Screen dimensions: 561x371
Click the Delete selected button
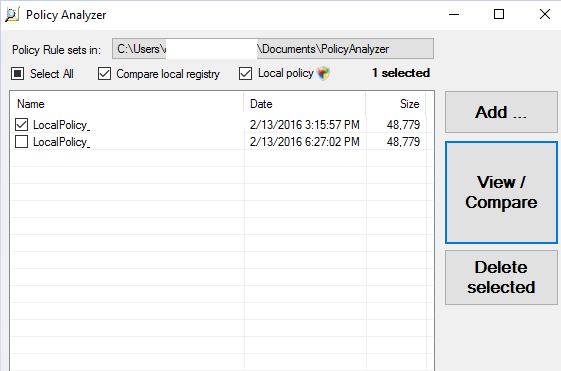[x=501, y=277]
